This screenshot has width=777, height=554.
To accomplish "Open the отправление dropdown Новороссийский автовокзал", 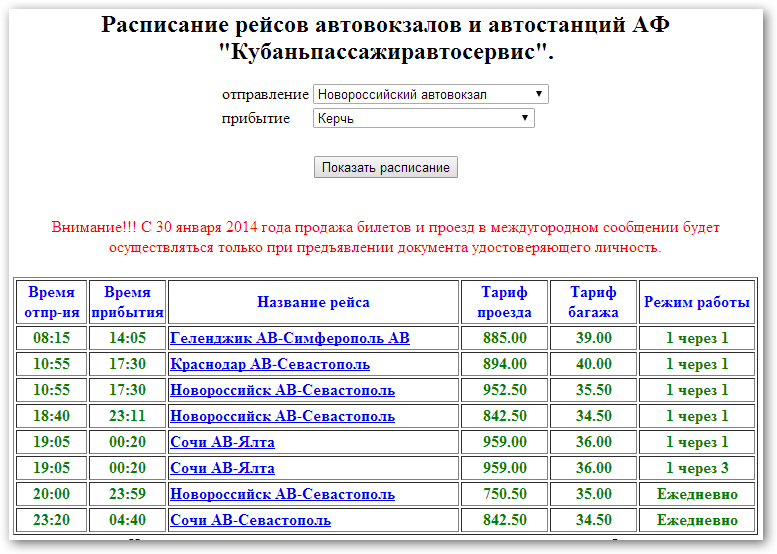I will [x=431, y=94].
